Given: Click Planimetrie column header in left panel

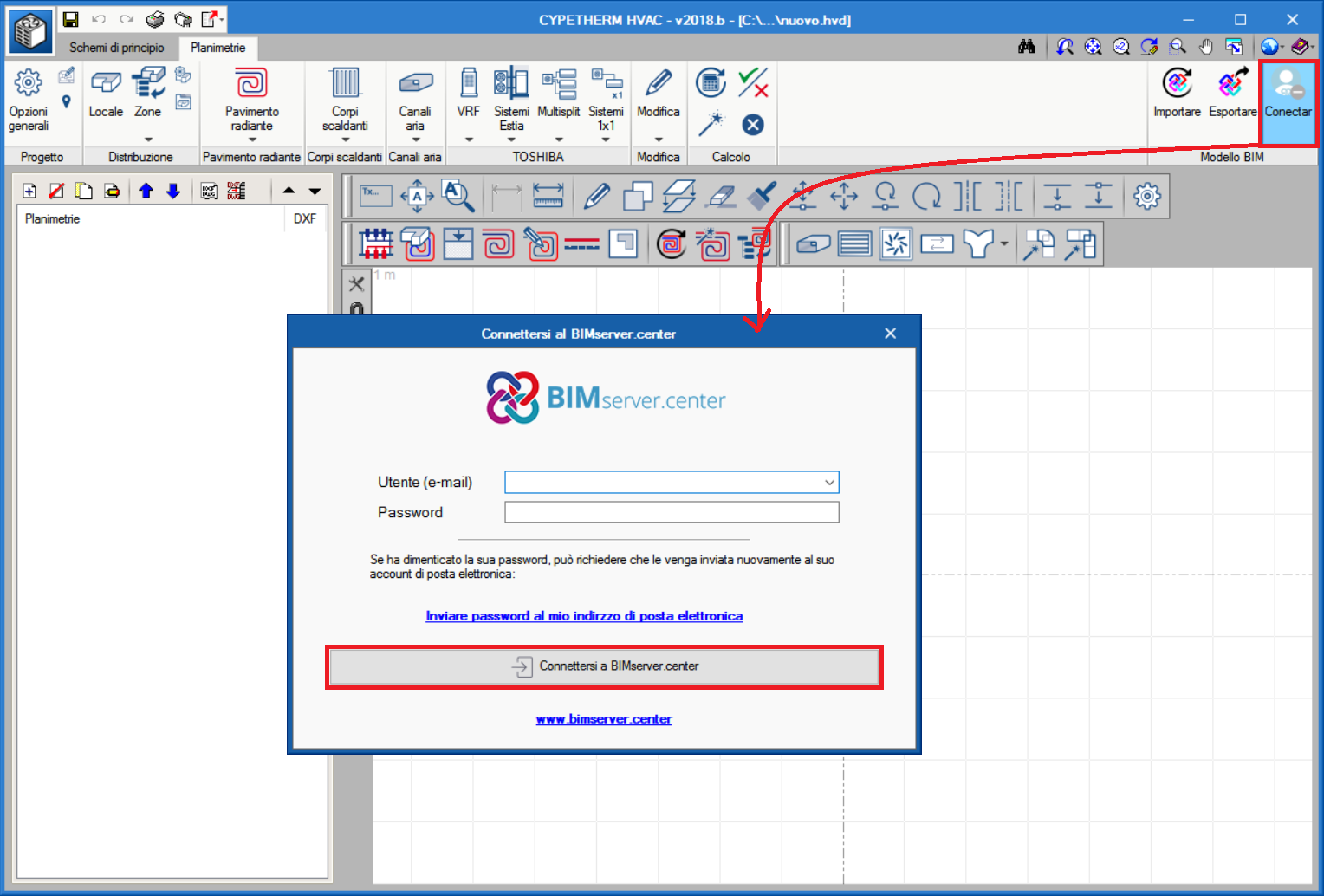Looking at the screenshot, I should pos(151,219).
